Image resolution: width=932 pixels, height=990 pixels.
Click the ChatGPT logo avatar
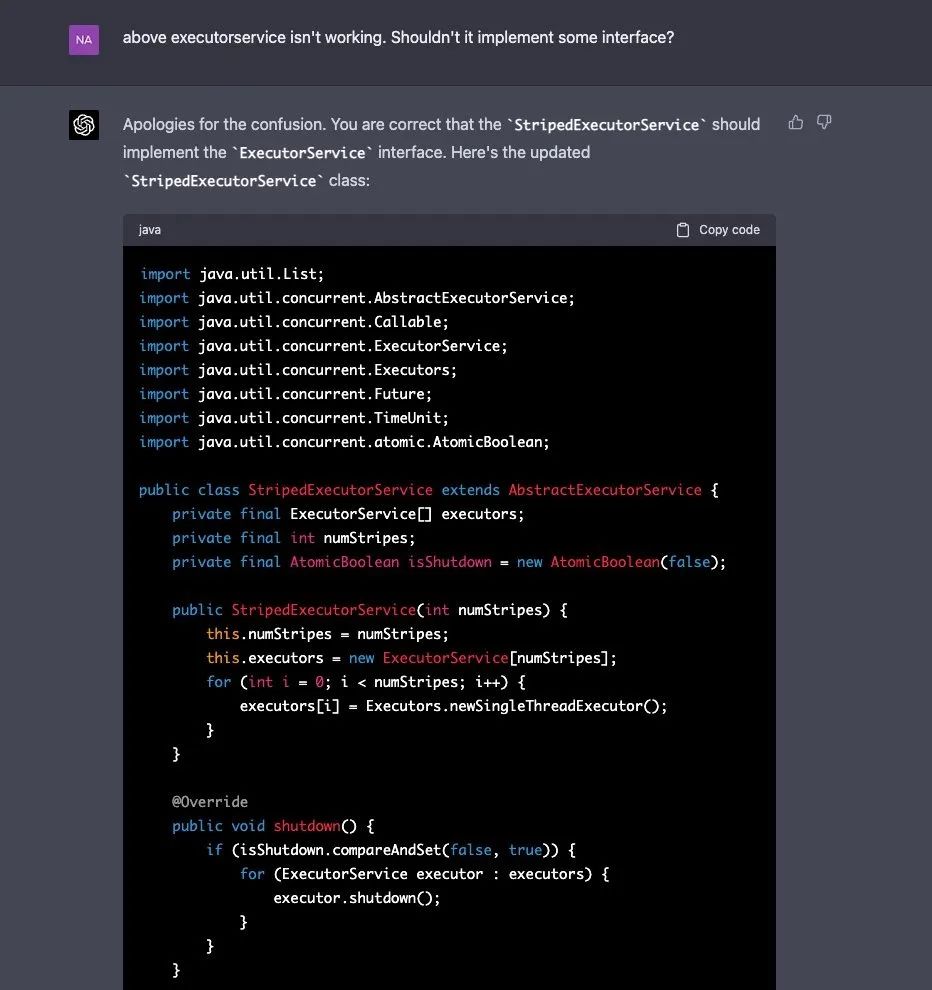[84, 125]
